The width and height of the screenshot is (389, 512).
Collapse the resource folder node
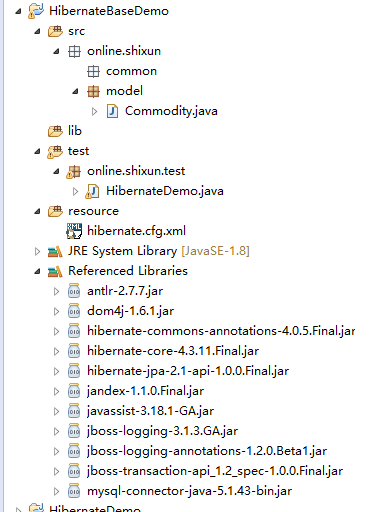38,212
